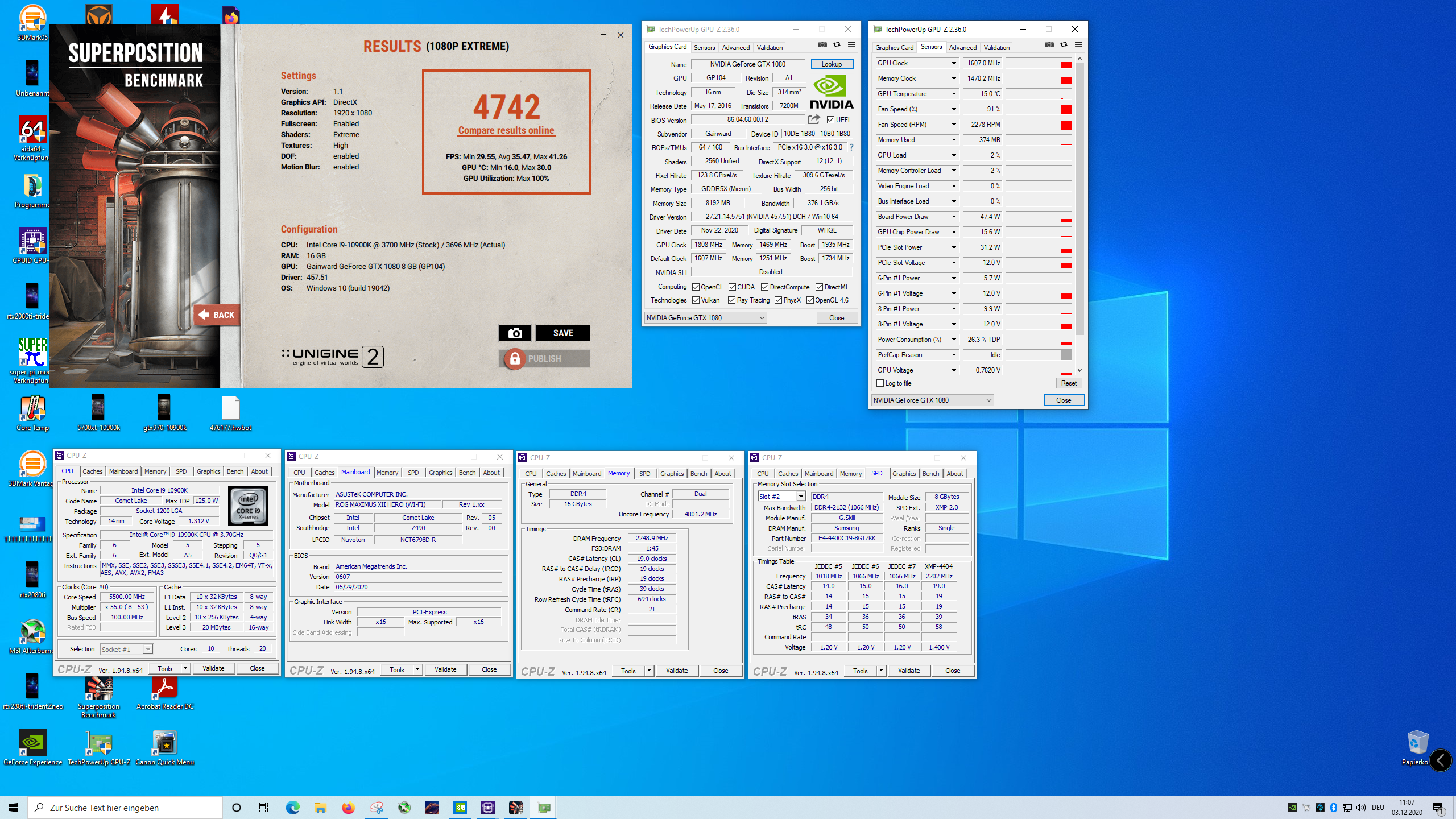Open File Explorer from the taskbar
Screen dimensions: 1456x819
(x=320, y=808)
